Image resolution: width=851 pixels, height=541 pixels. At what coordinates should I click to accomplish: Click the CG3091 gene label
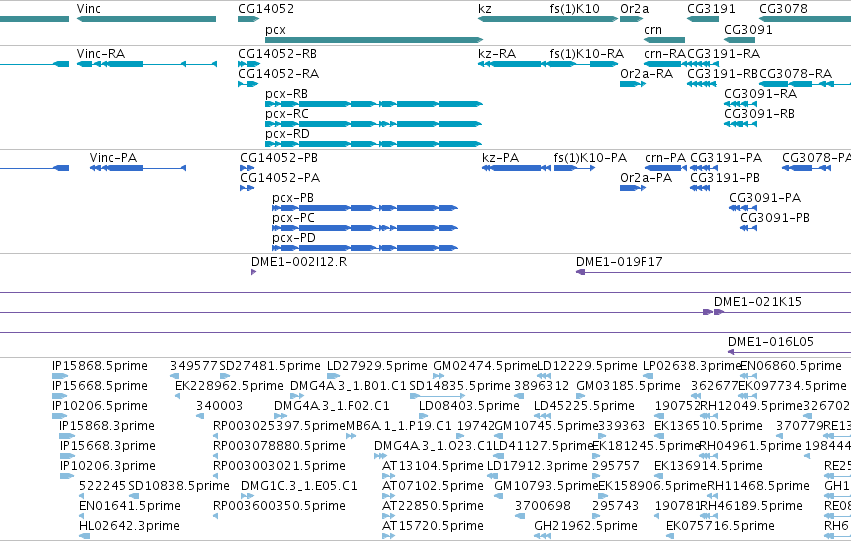coord(748,29)
